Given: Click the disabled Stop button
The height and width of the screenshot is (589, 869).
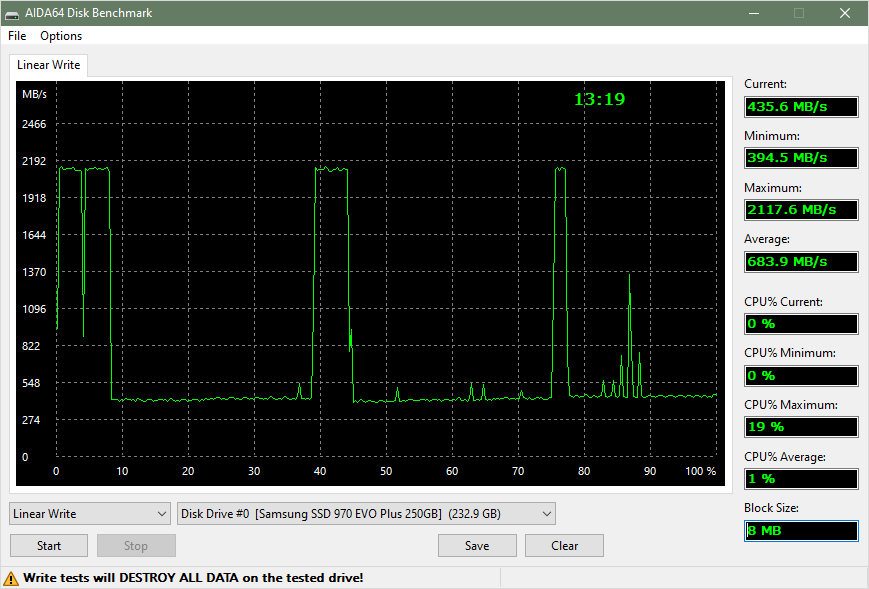Looking at the screenshot, I should (x=136, y=546).
